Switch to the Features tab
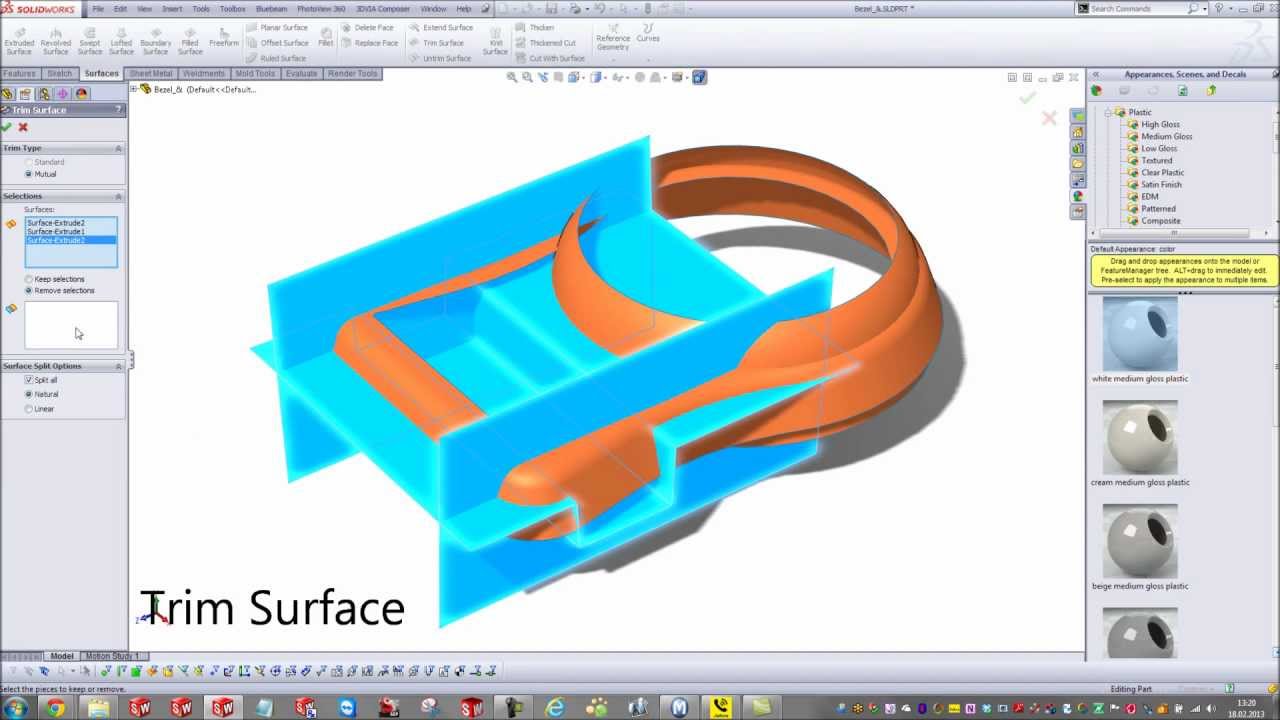 pos(19,73)
